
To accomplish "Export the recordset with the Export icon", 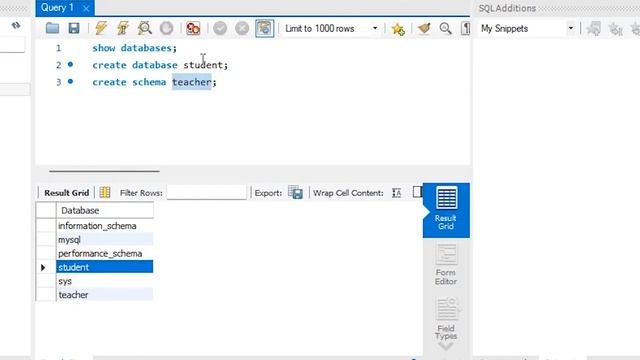I will [295, 192].
